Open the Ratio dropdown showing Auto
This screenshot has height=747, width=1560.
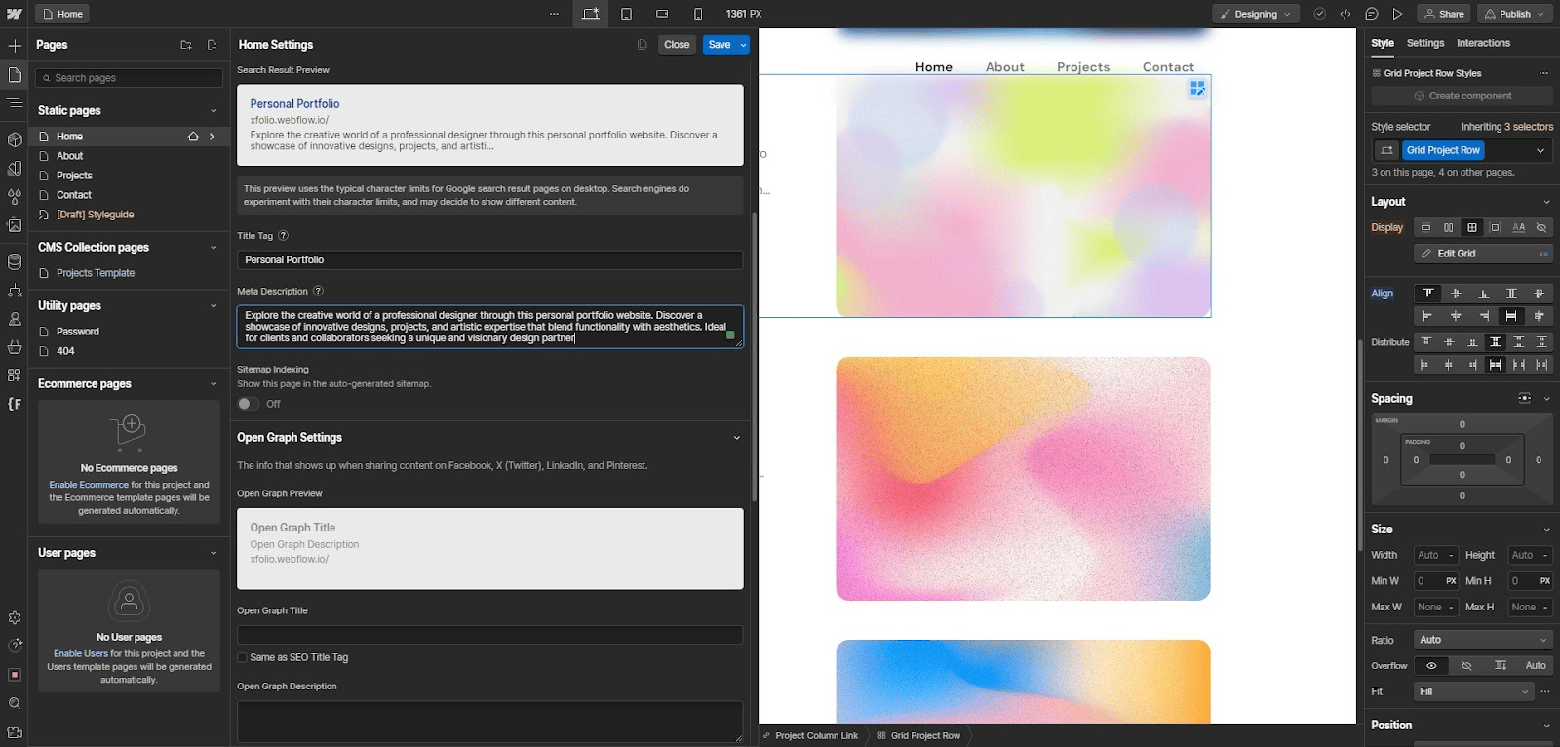coord(1483,639)
